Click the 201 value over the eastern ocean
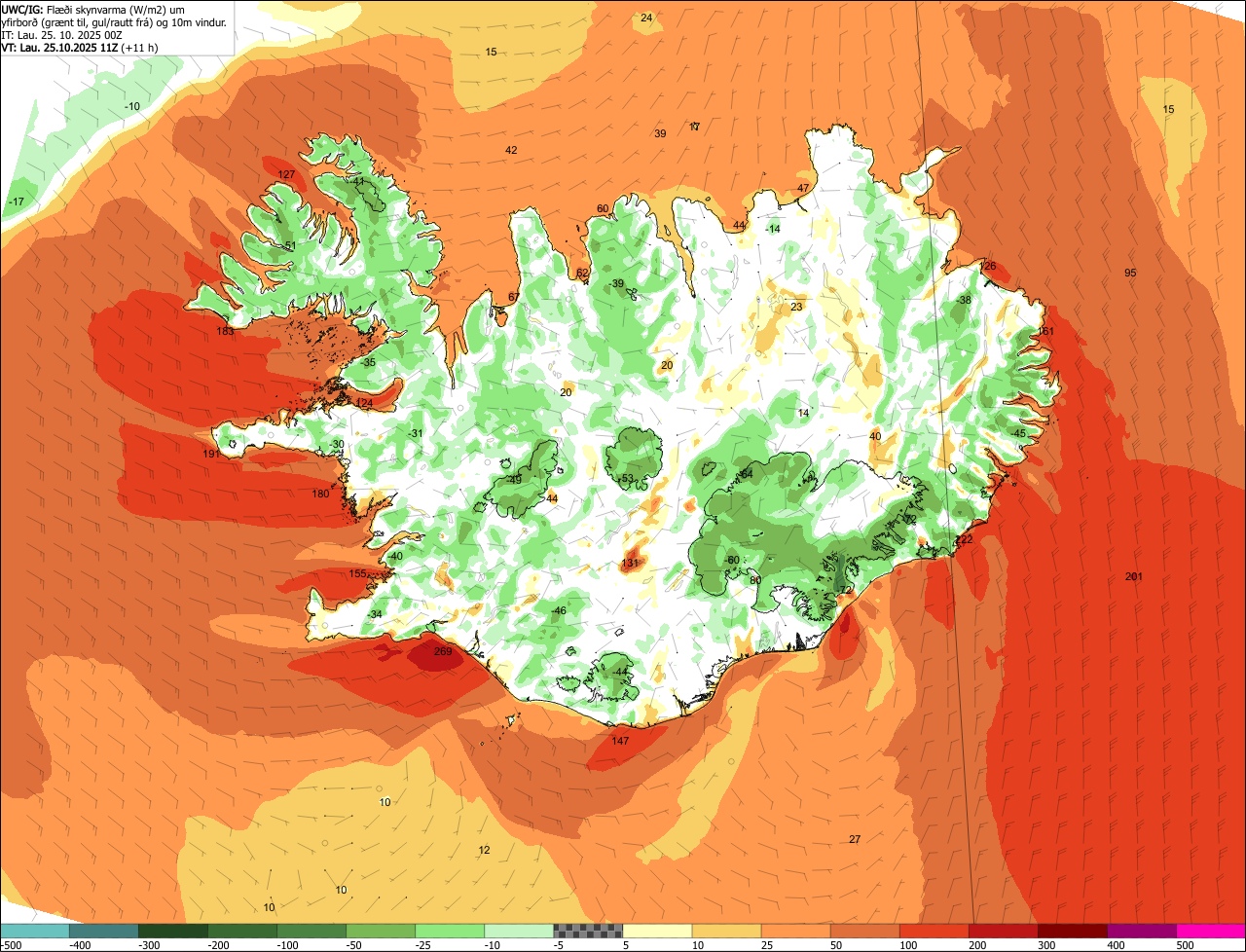Viewport: 1246px width, 952px height. [x=1133, y=576]
